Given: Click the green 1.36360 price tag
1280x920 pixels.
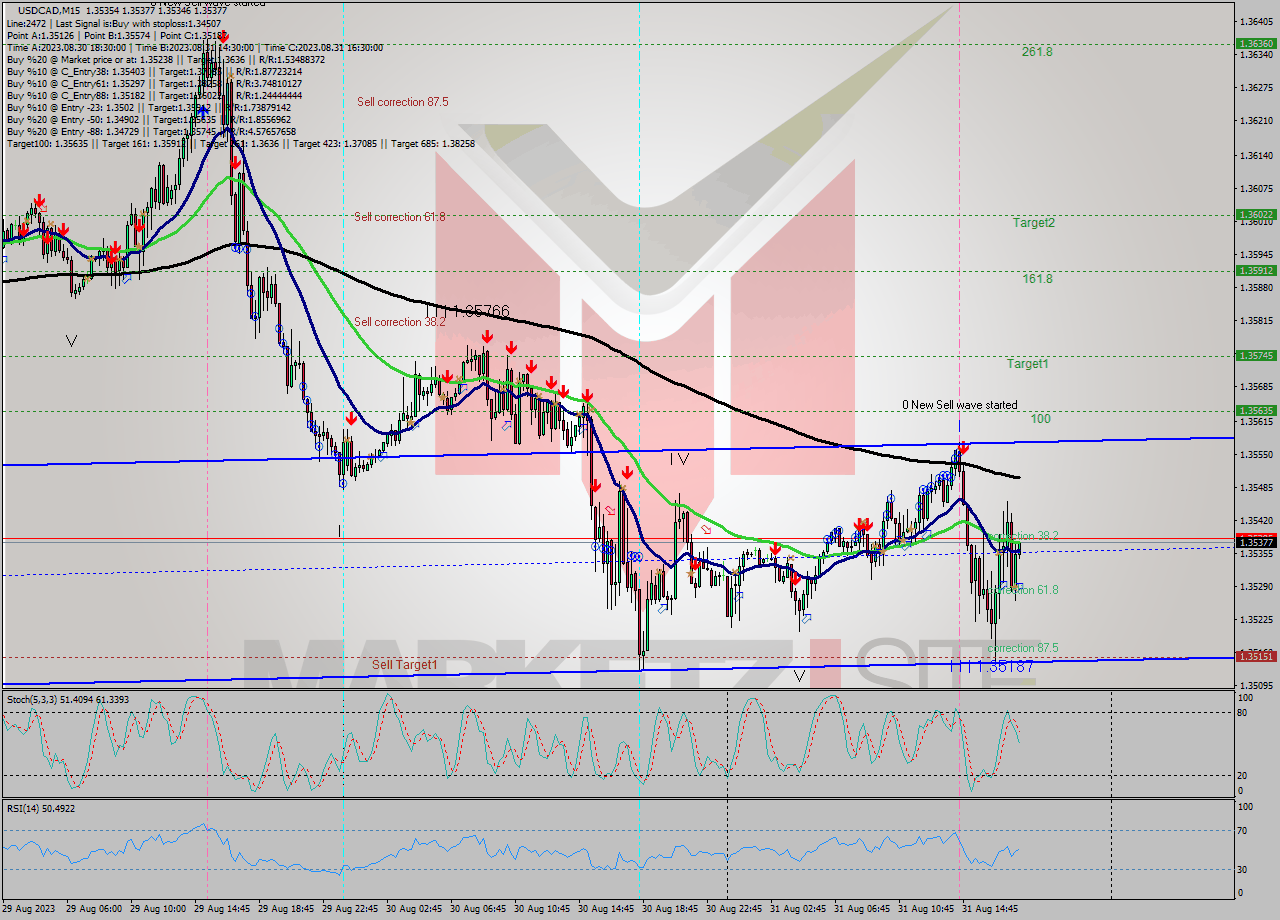Looking at the screenshot, I should click(1255, 44).
